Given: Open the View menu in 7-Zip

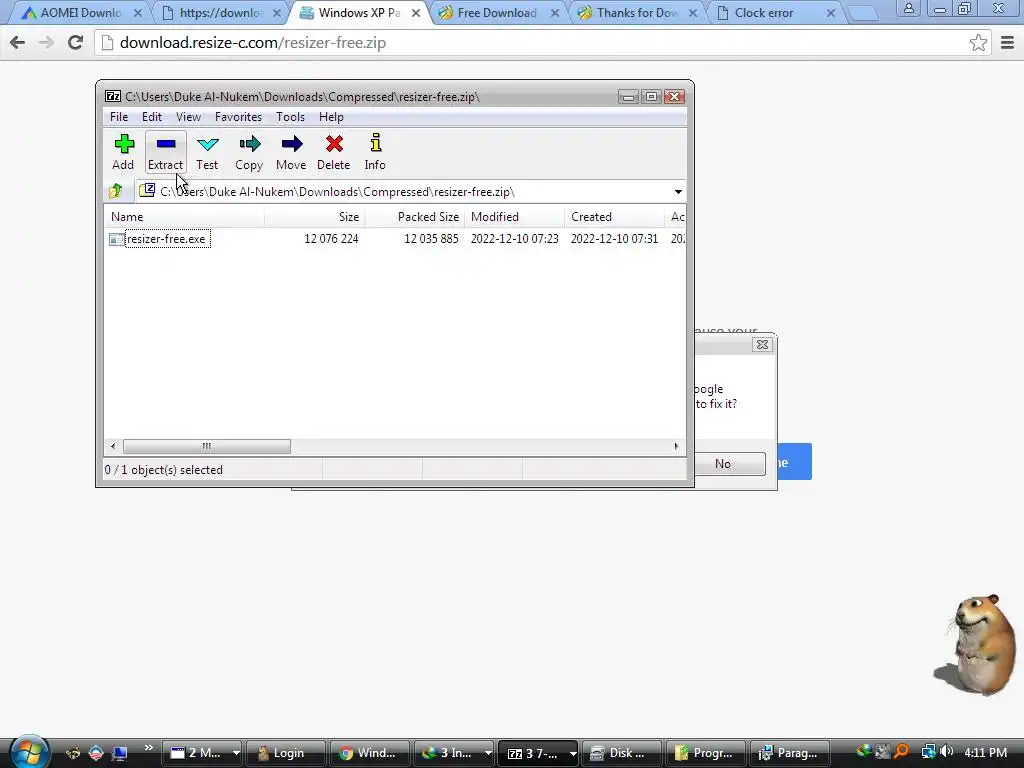Looking at the screenshot, I should [x=188, y=117].
